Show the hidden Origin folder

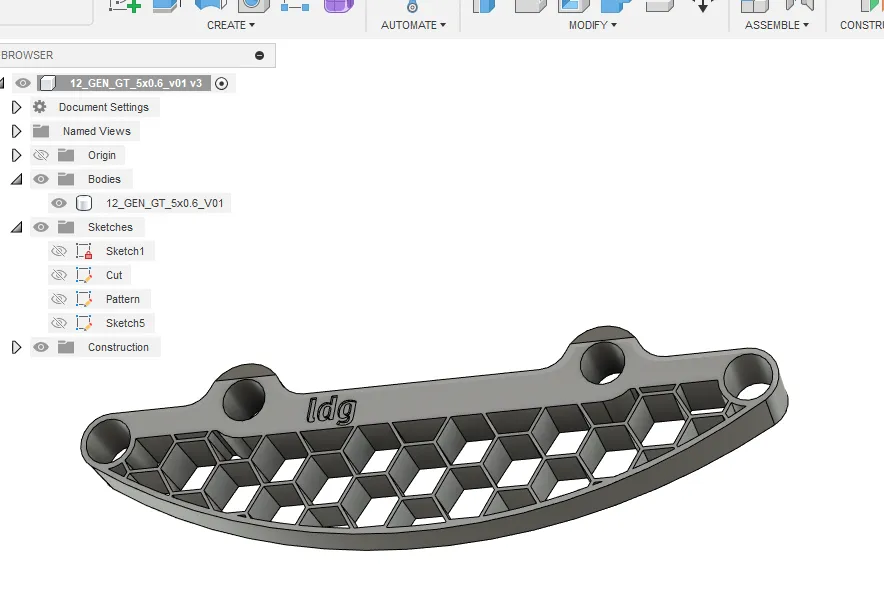point(41,155)
